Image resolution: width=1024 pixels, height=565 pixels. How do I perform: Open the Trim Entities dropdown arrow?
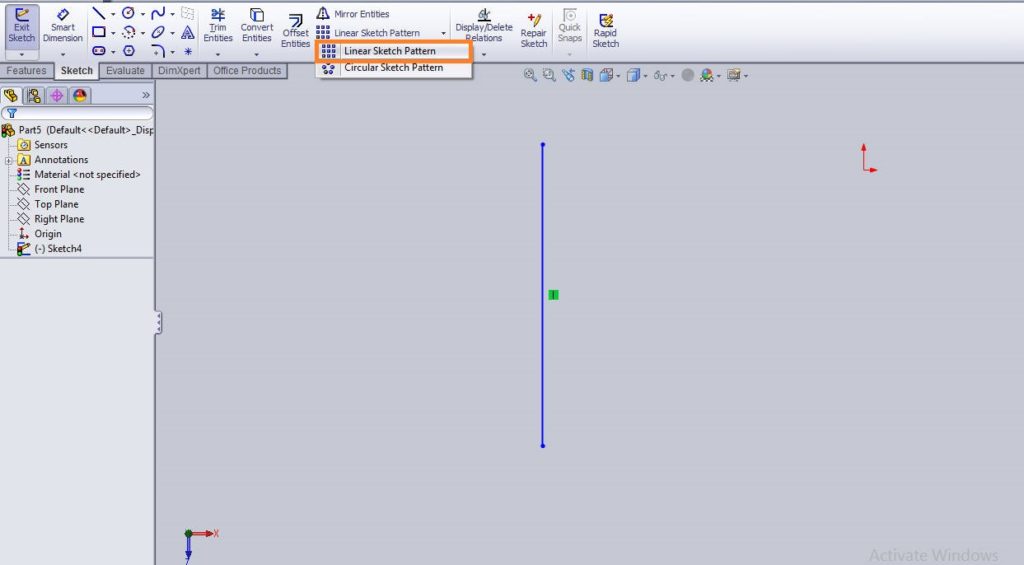pos(217,54)
